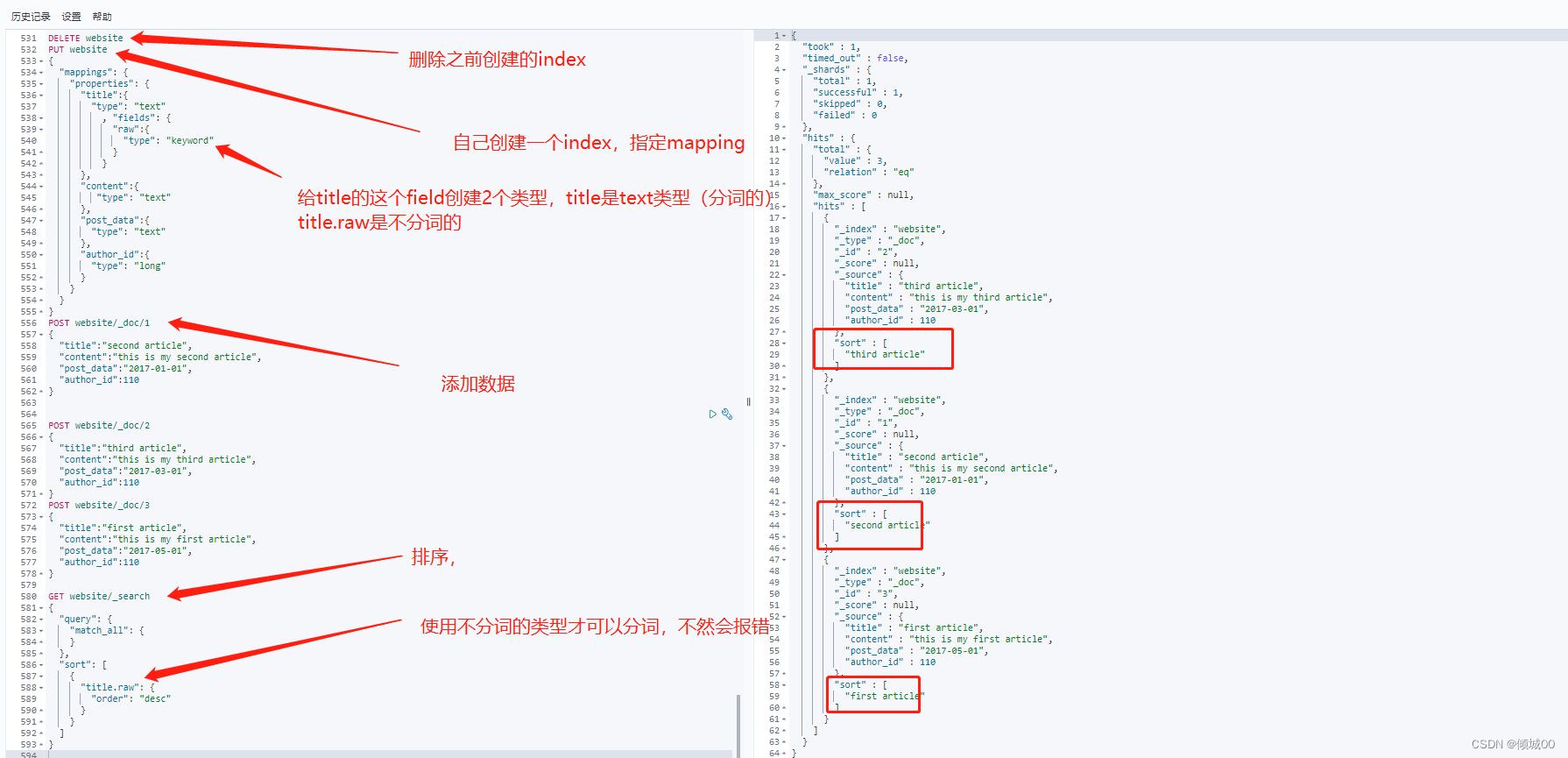Click the "order": "desc" line in editor
Viewport: 1568px width, 758px height.
(131, 699)
